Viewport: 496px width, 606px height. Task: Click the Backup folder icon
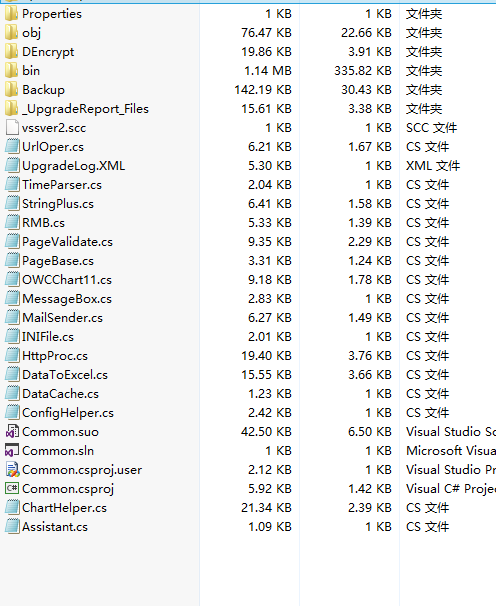12,90
